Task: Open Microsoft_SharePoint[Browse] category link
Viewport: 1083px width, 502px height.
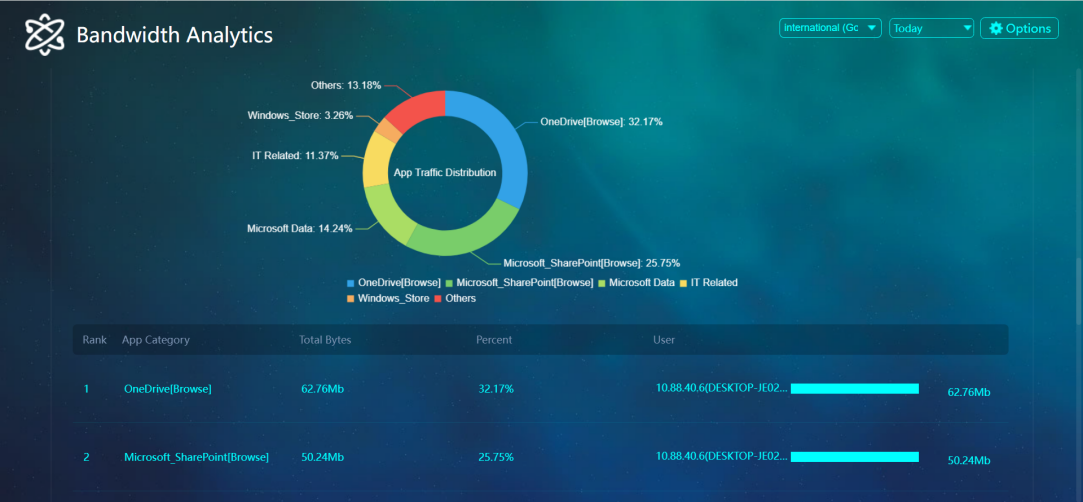Action: [196, 457]
